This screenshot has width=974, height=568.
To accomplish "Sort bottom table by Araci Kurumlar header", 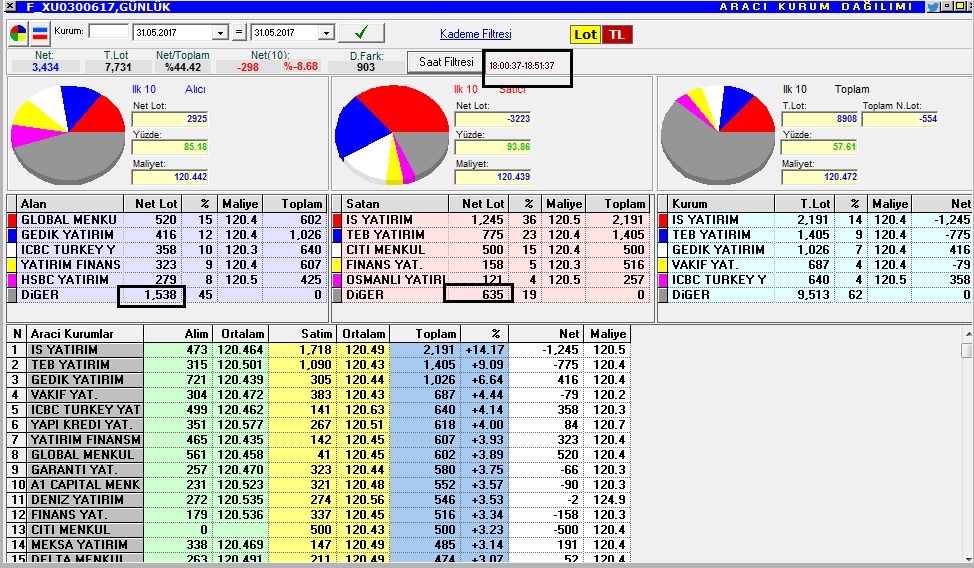I will (85, 334).
